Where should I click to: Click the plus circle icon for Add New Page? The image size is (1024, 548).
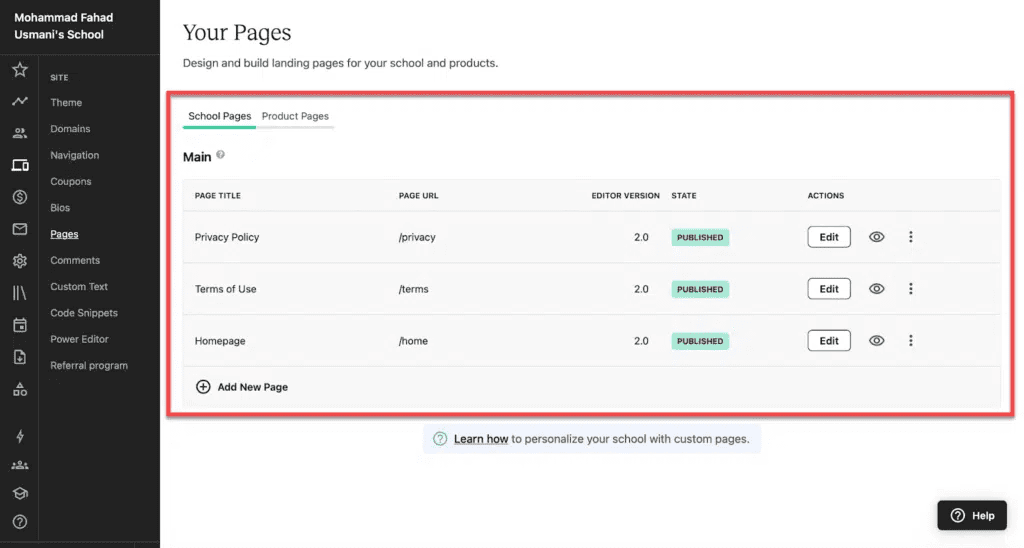203,387
